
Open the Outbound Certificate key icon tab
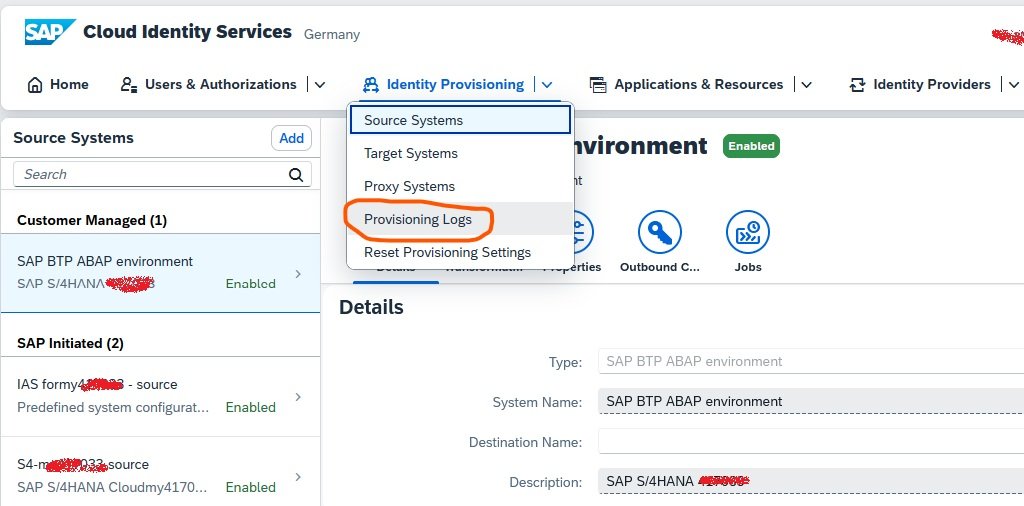(x=659, y=233)
